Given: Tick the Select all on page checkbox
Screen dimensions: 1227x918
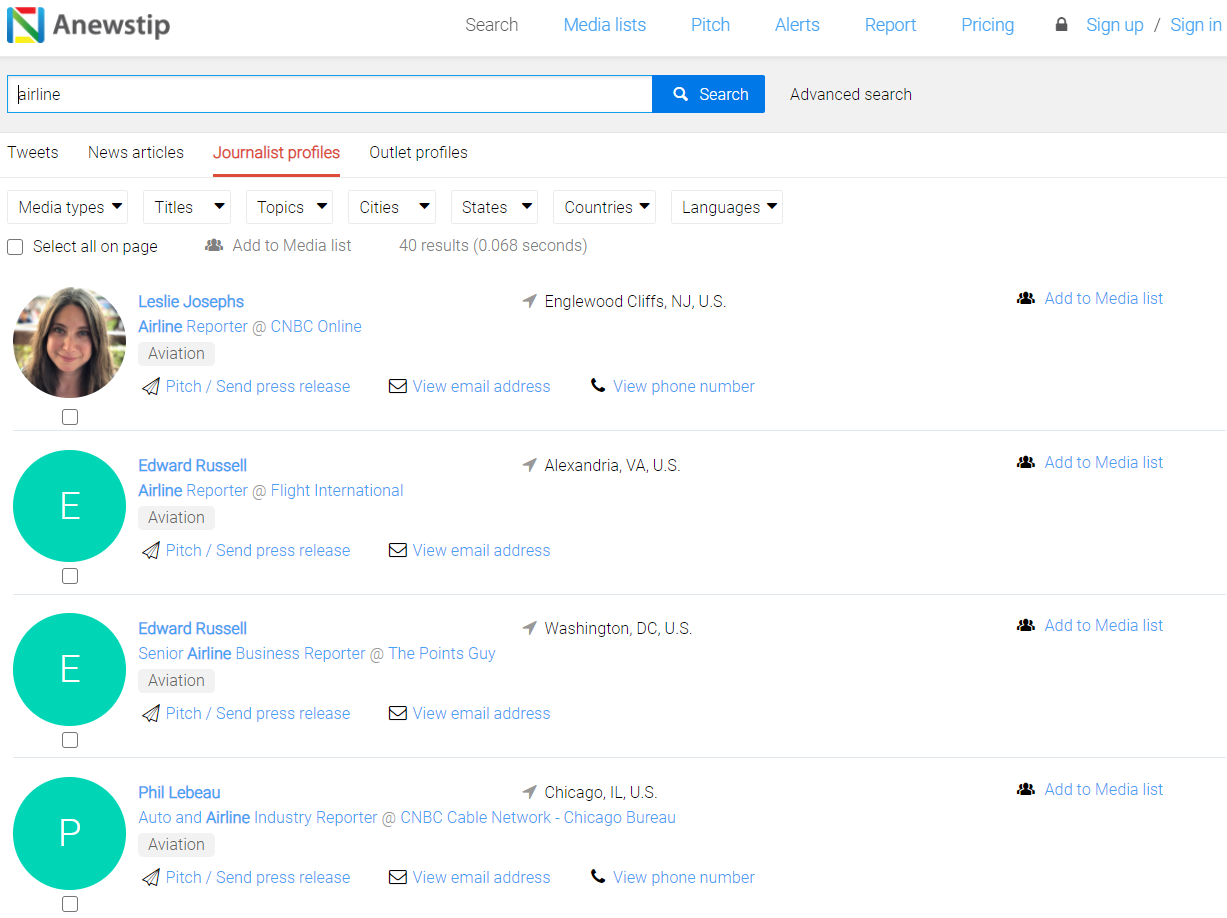Looking at the screenshot, I should pyautogui.click(x=15, y=247).
